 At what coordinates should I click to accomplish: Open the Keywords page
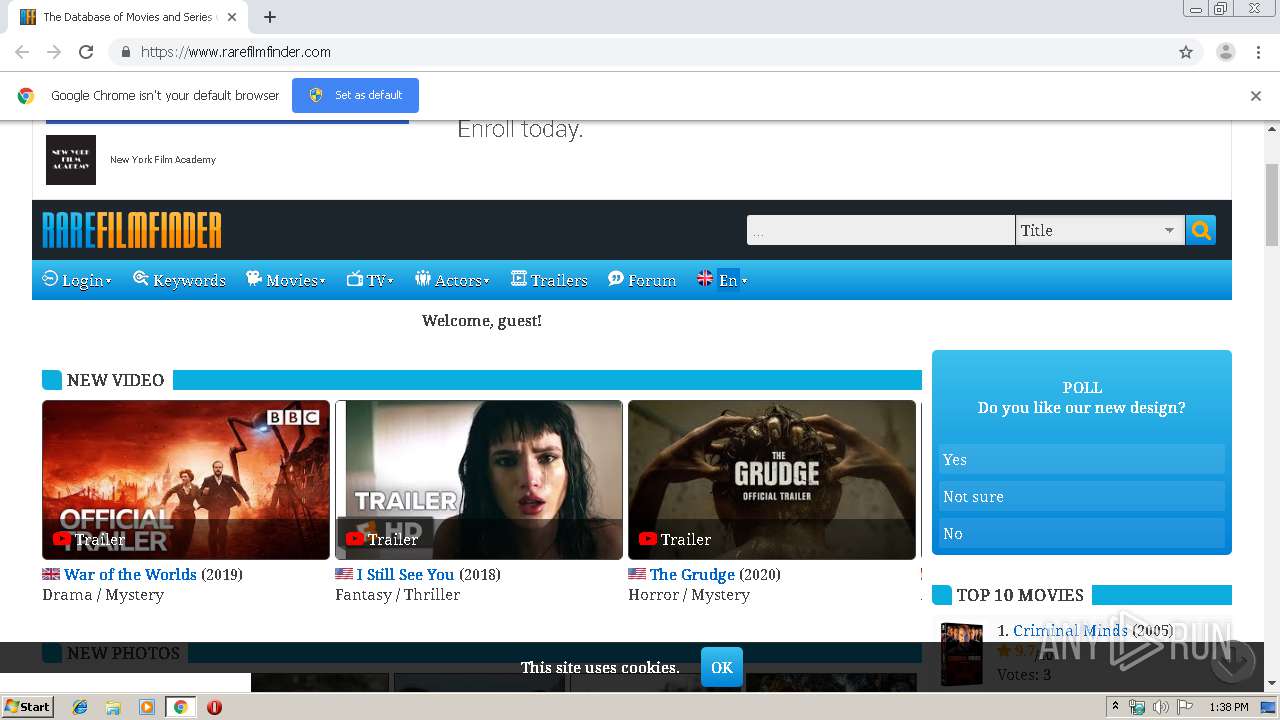[x=180, y=280]
